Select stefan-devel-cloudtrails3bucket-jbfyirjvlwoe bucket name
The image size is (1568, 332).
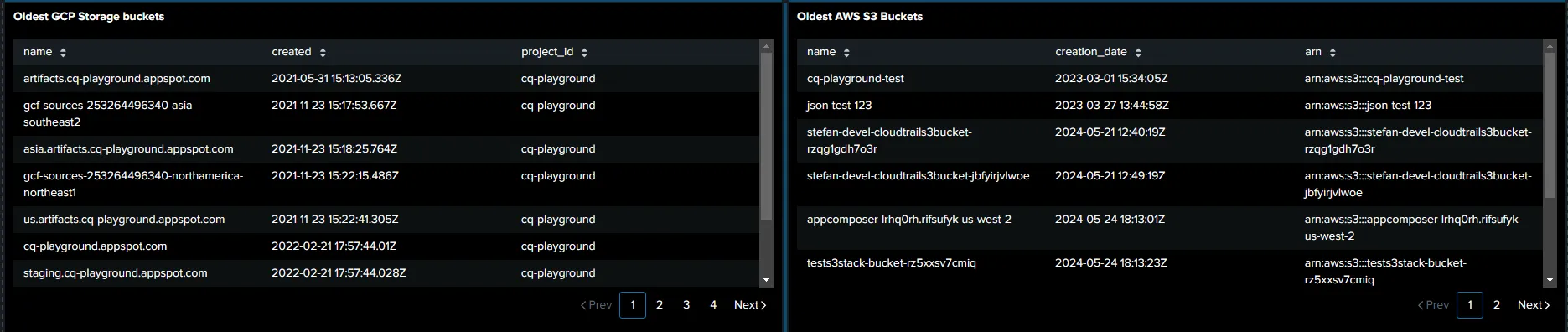918,176
